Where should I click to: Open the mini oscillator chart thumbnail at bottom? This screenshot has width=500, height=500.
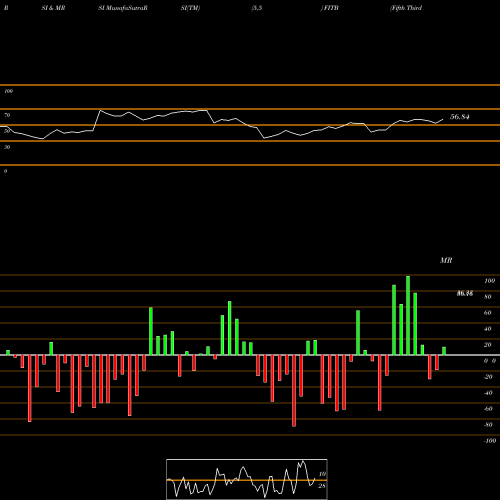click(247, 479)
